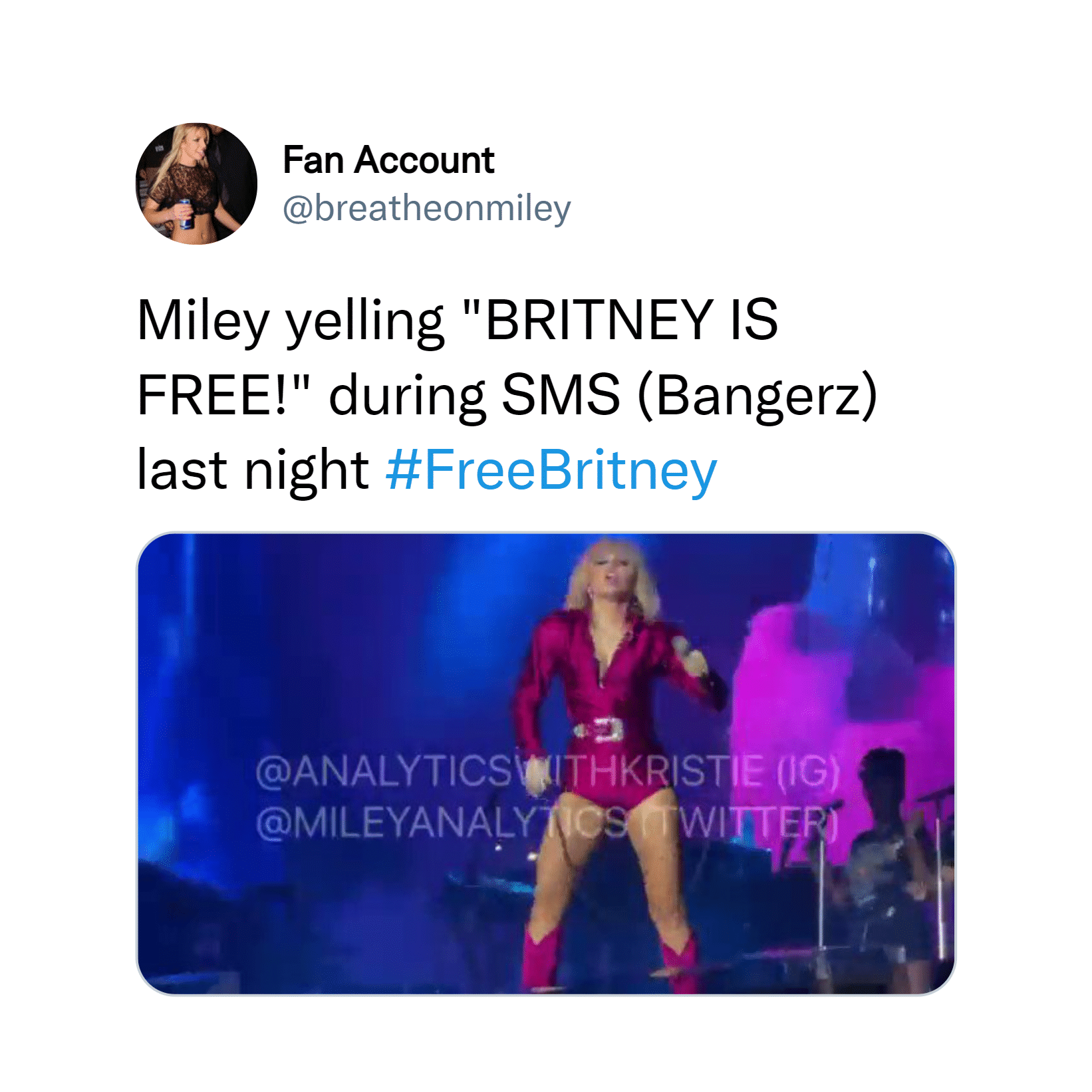Select the @ANALYTICSWITHKRISTIE (IG) watermark text
Viewport: 1092px width, 1092px height.
pos(548,773)
